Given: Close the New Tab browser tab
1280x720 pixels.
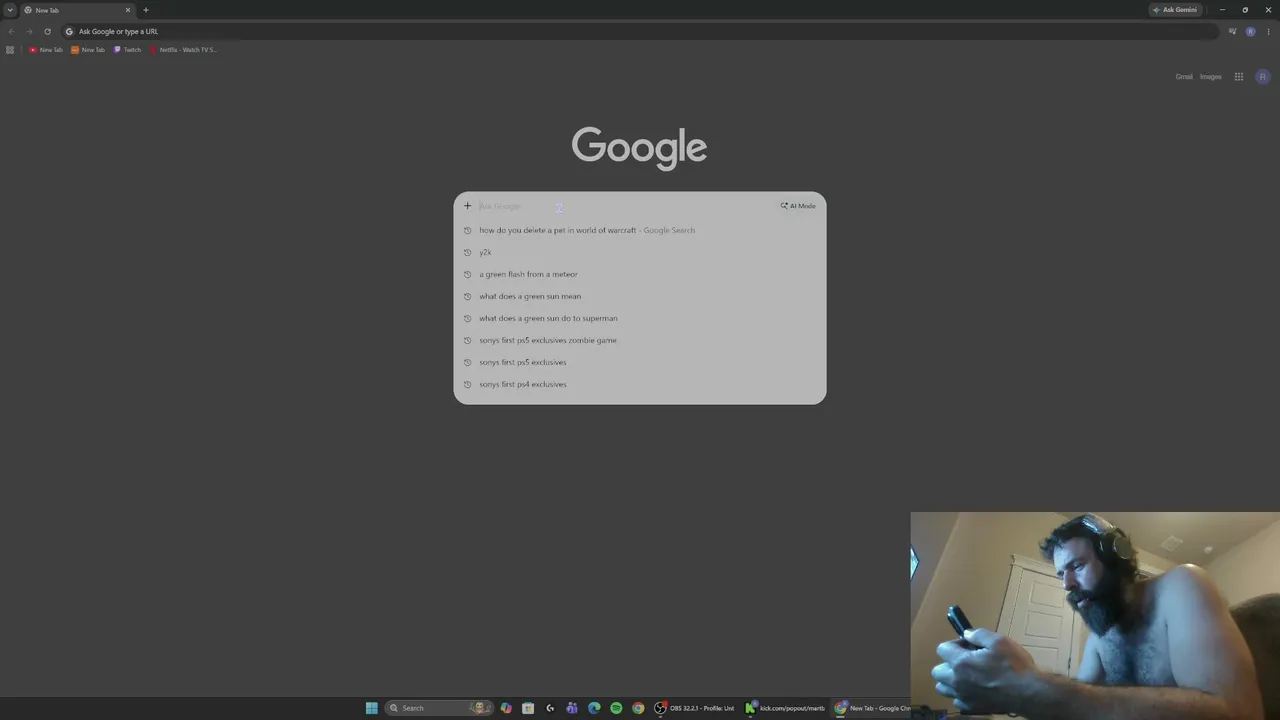Looking at the screenshot, I should [x=128, y=10].
